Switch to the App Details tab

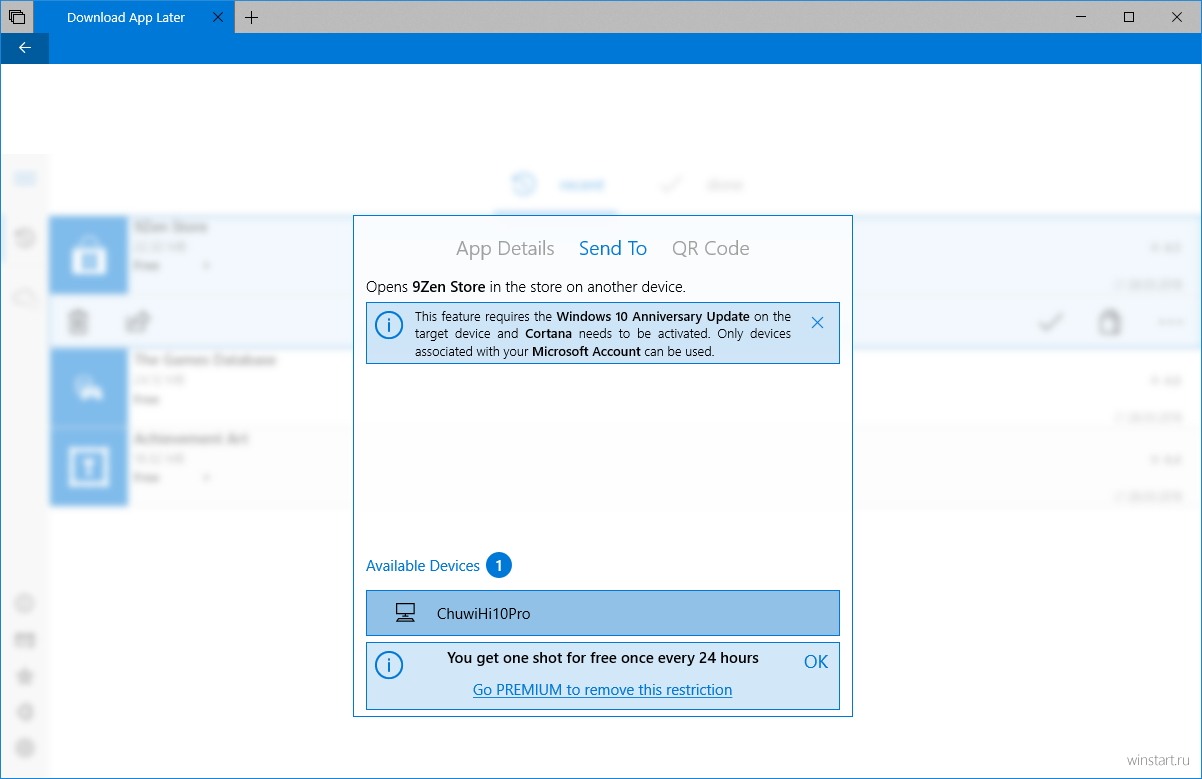[505, 249]
